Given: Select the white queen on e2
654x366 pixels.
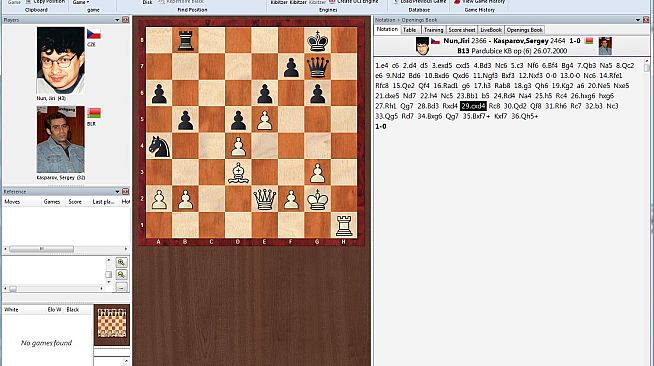Looking at the screenshot, I should 264,199.
